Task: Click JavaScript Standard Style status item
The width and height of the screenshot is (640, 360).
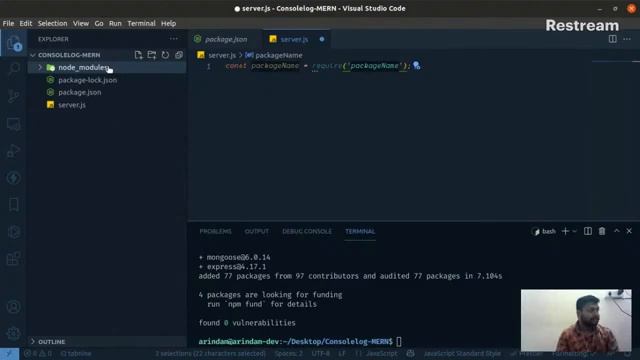Action: [462, 353]
